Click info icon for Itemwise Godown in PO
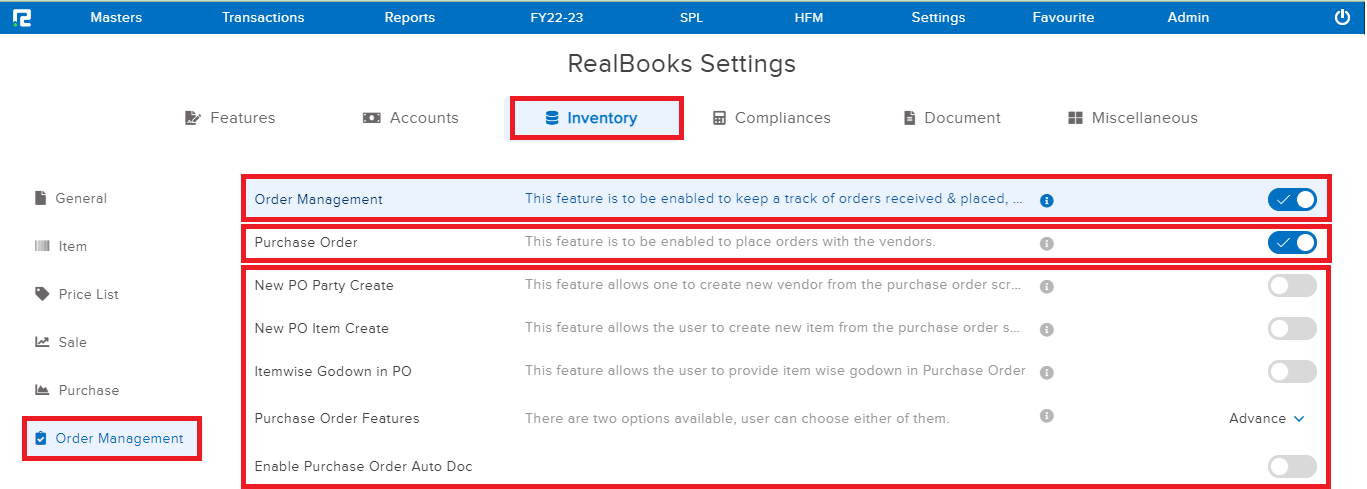Viewport: 1367px width, 489px height. click(x=1046, y=372)
